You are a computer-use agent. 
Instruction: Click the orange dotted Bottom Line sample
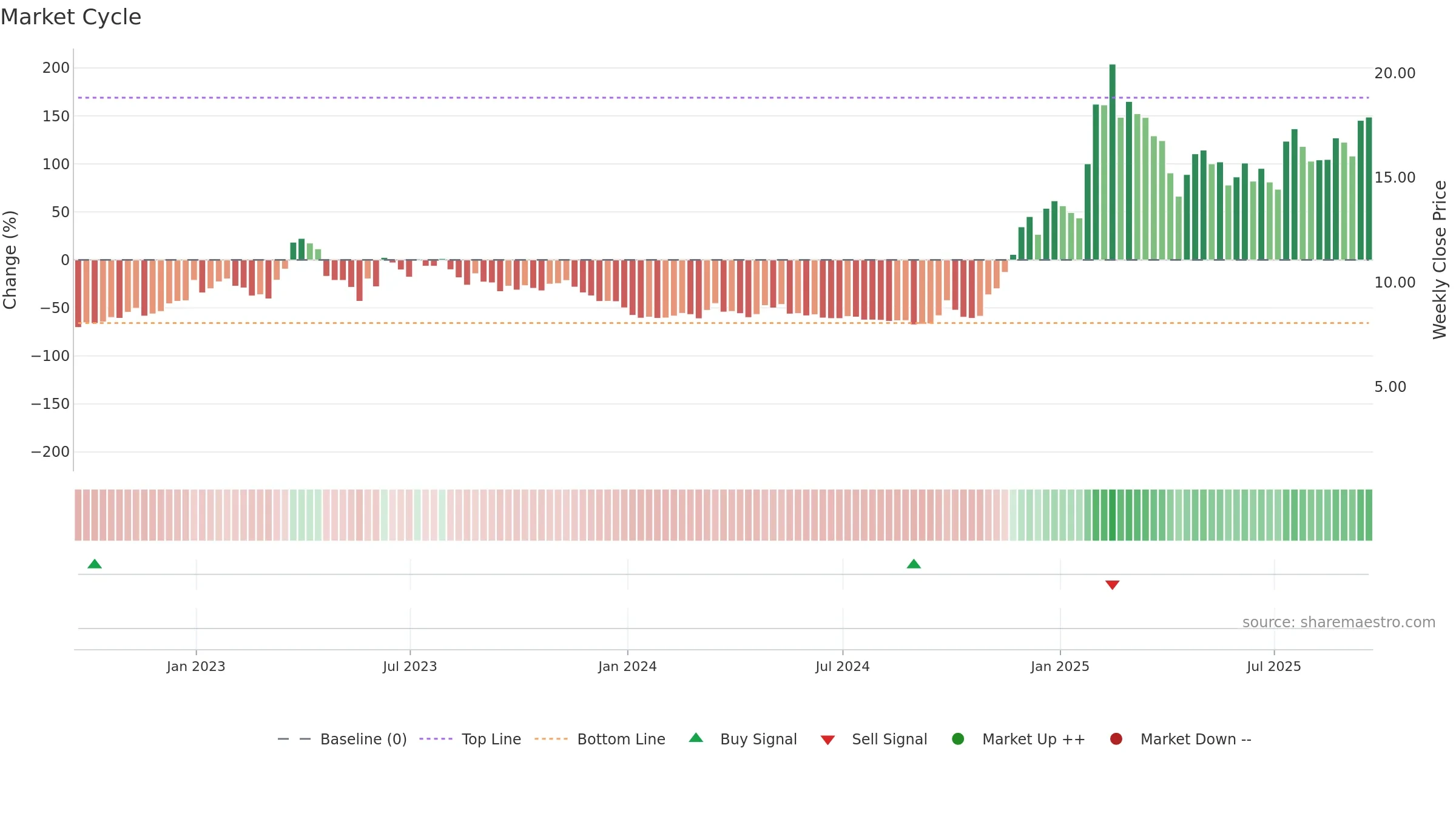coord(551,739)
